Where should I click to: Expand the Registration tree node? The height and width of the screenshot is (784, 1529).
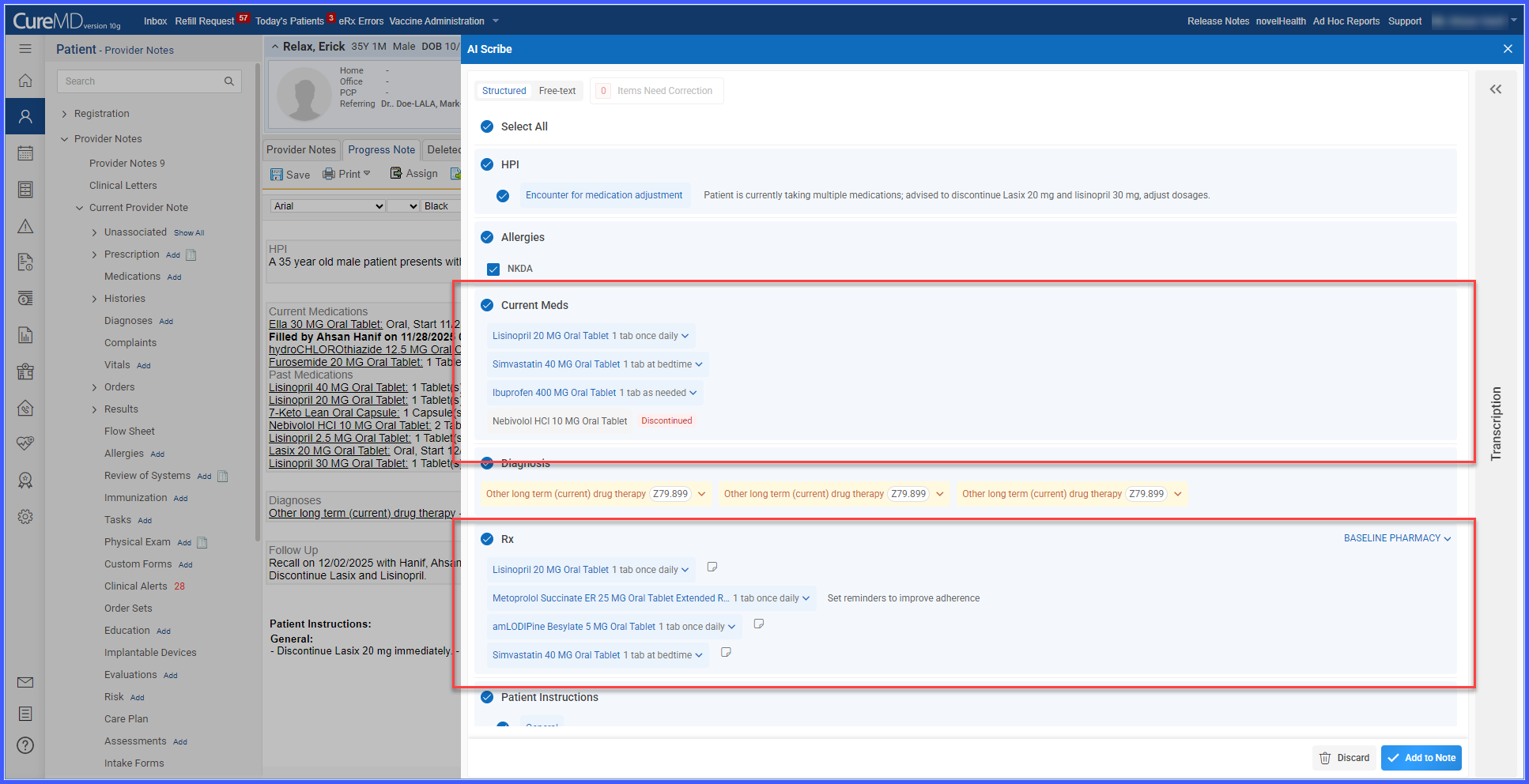[65, 114]
